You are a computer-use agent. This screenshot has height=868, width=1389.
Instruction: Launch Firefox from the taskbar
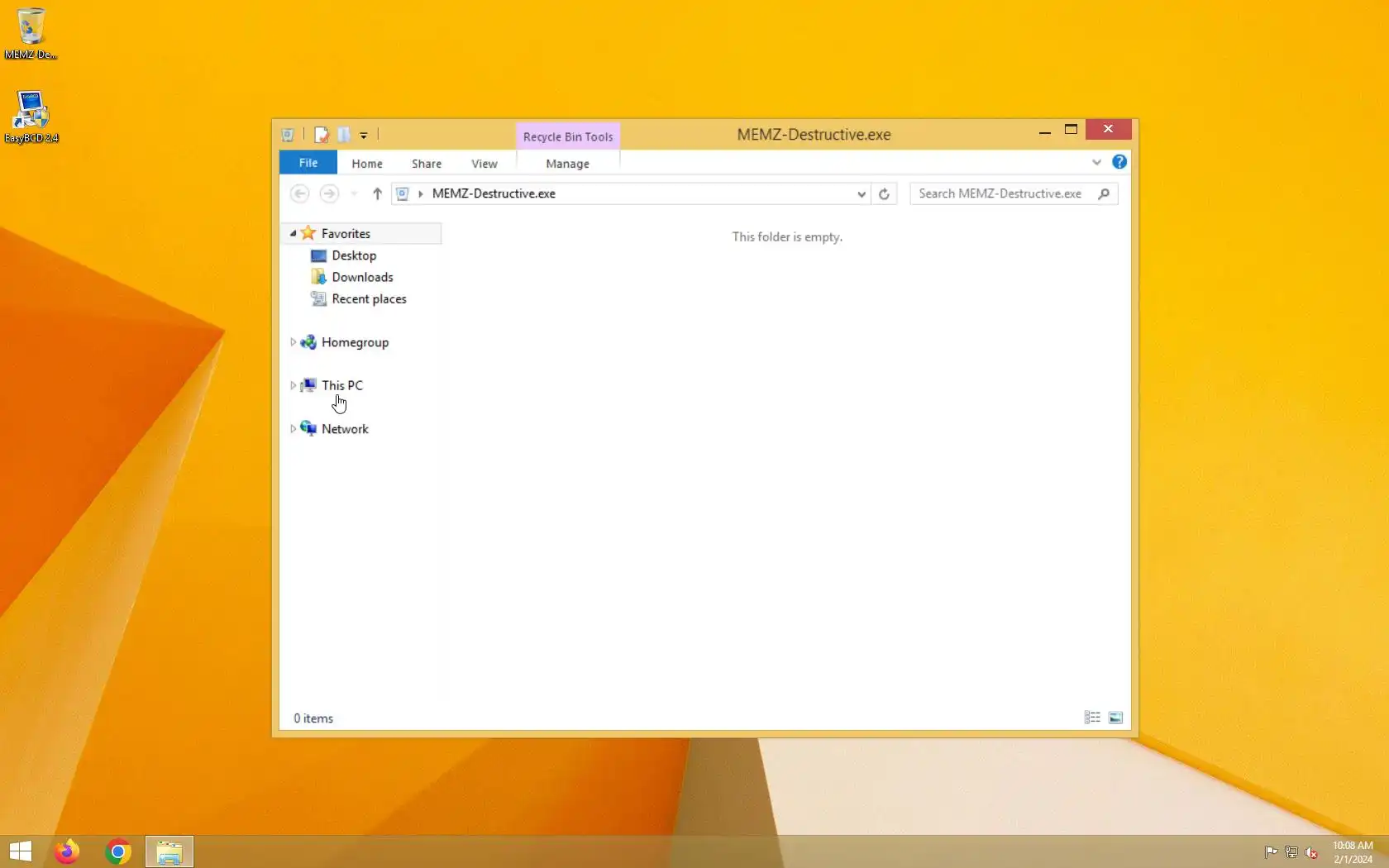67,851
